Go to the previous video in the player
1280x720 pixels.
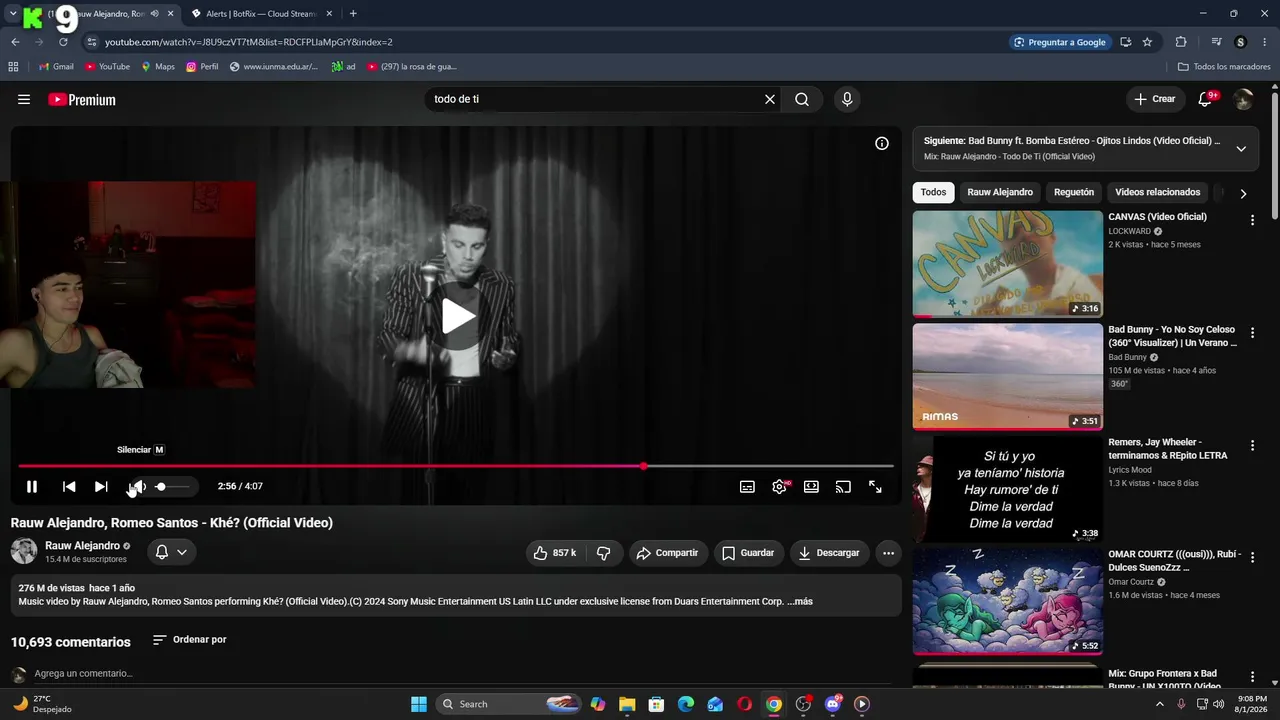click(x=69, y=487)
